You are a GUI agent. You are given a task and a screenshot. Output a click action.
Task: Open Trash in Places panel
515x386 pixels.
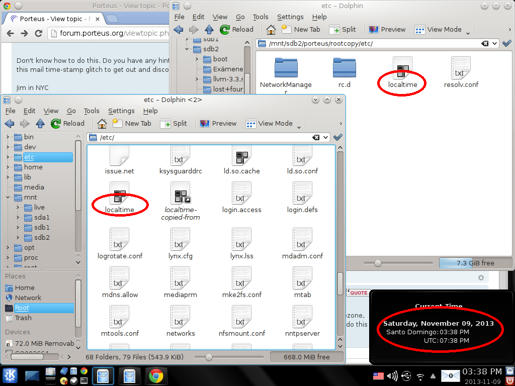19,318
